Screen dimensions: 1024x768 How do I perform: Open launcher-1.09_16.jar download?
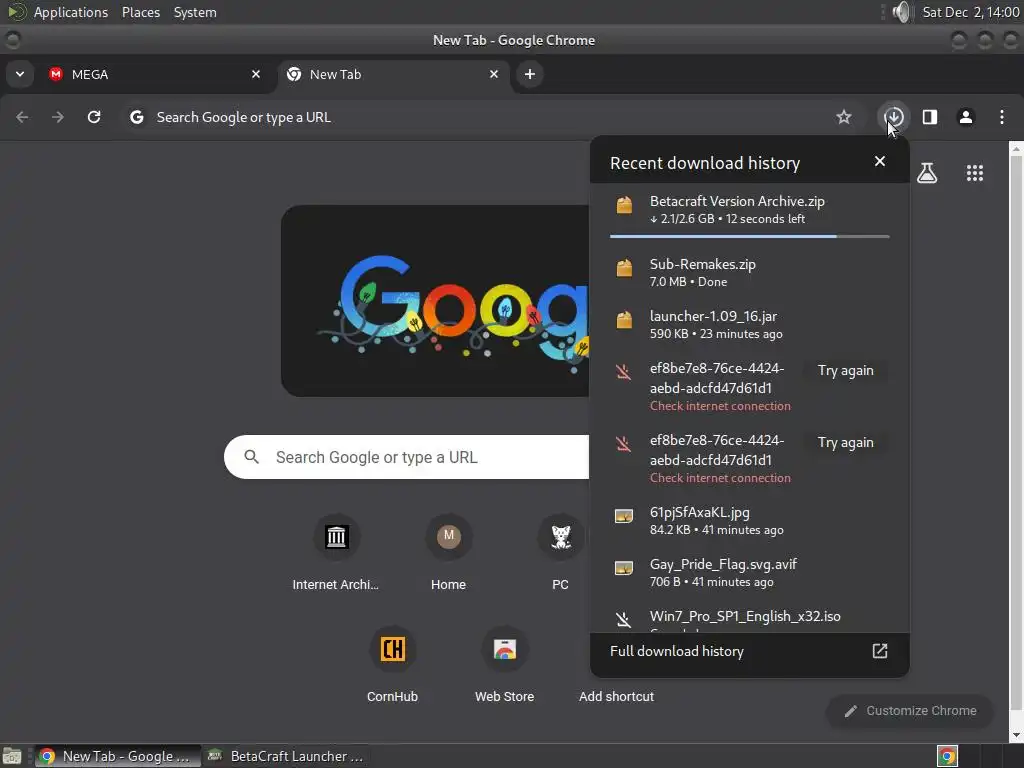point(749,325)
